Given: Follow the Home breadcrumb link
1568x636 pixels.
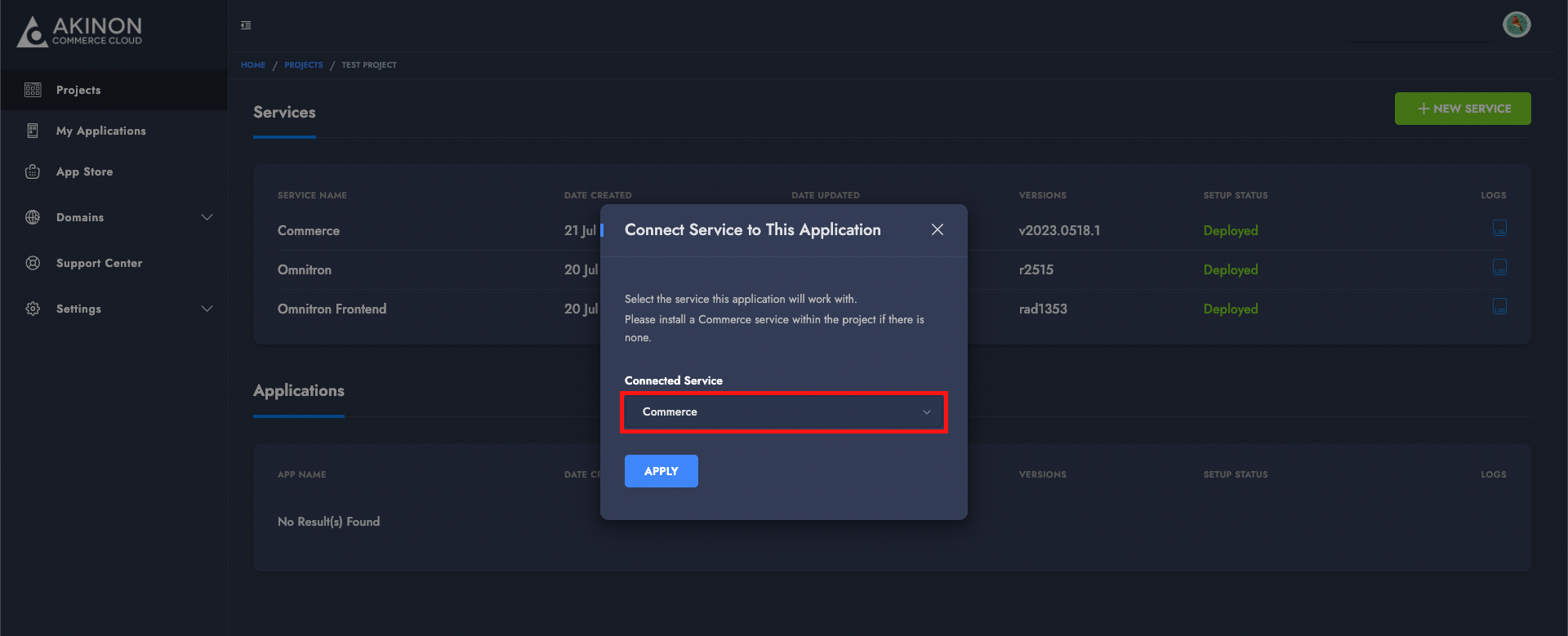Looking at the screenshot, I should point(253,65).
